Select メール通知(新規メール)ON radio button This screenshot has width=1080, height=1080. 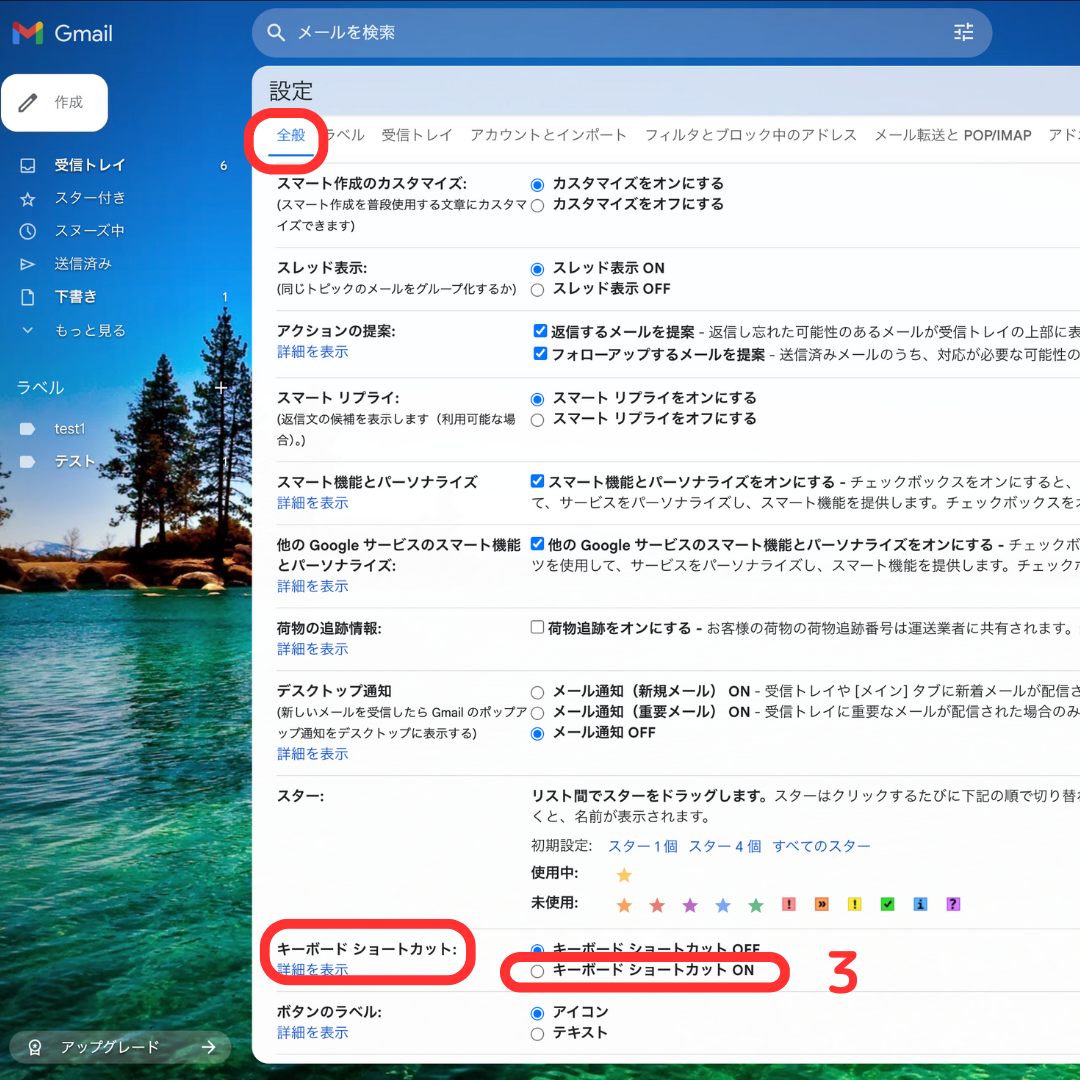[537, 692]
